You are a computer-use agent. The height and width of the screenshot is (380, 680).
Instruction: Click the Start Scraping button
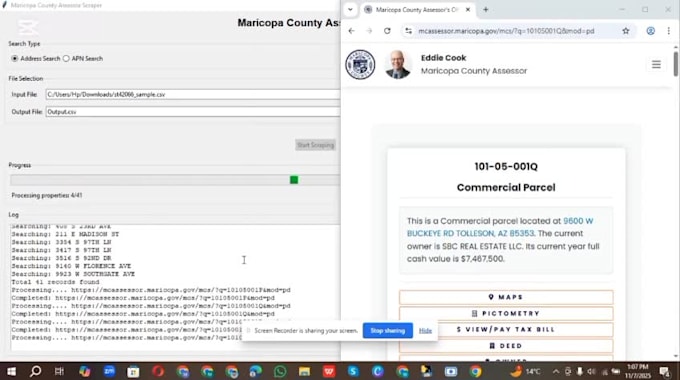[x=315, y=145]
